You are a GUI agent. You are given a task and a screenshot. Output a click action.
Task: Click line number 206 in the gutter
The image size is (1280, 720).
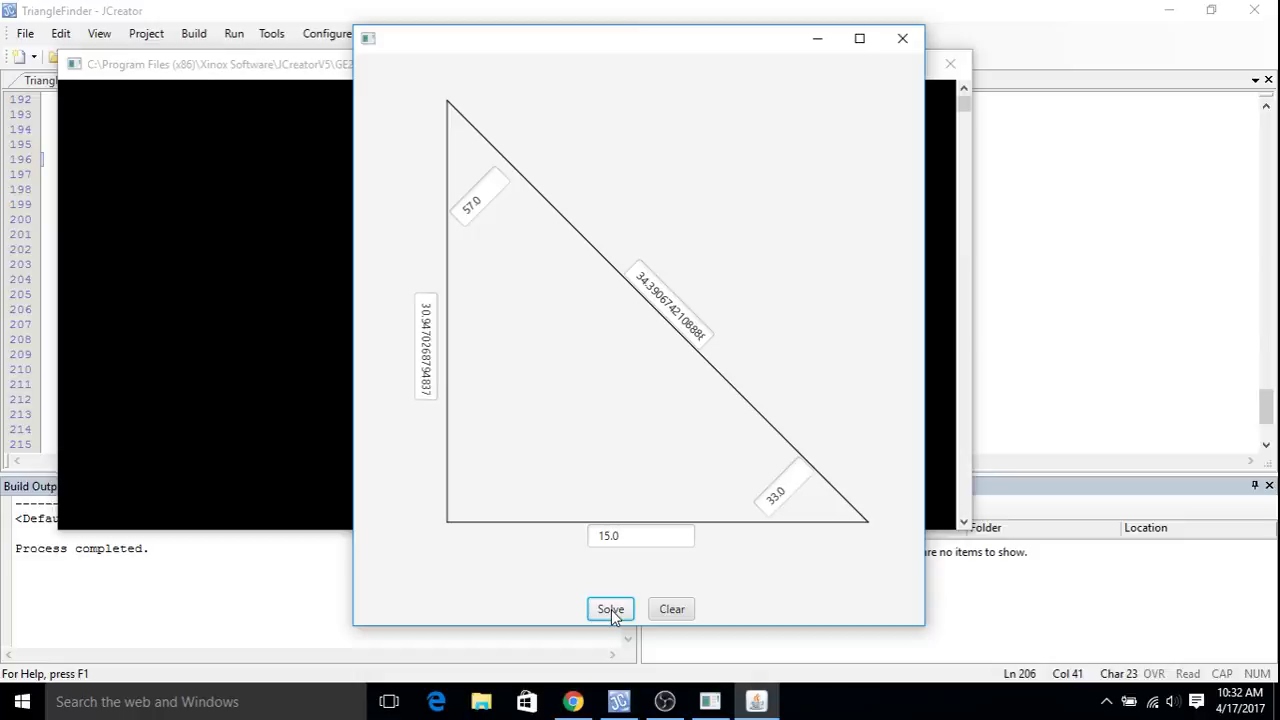[x=20, y=309]
